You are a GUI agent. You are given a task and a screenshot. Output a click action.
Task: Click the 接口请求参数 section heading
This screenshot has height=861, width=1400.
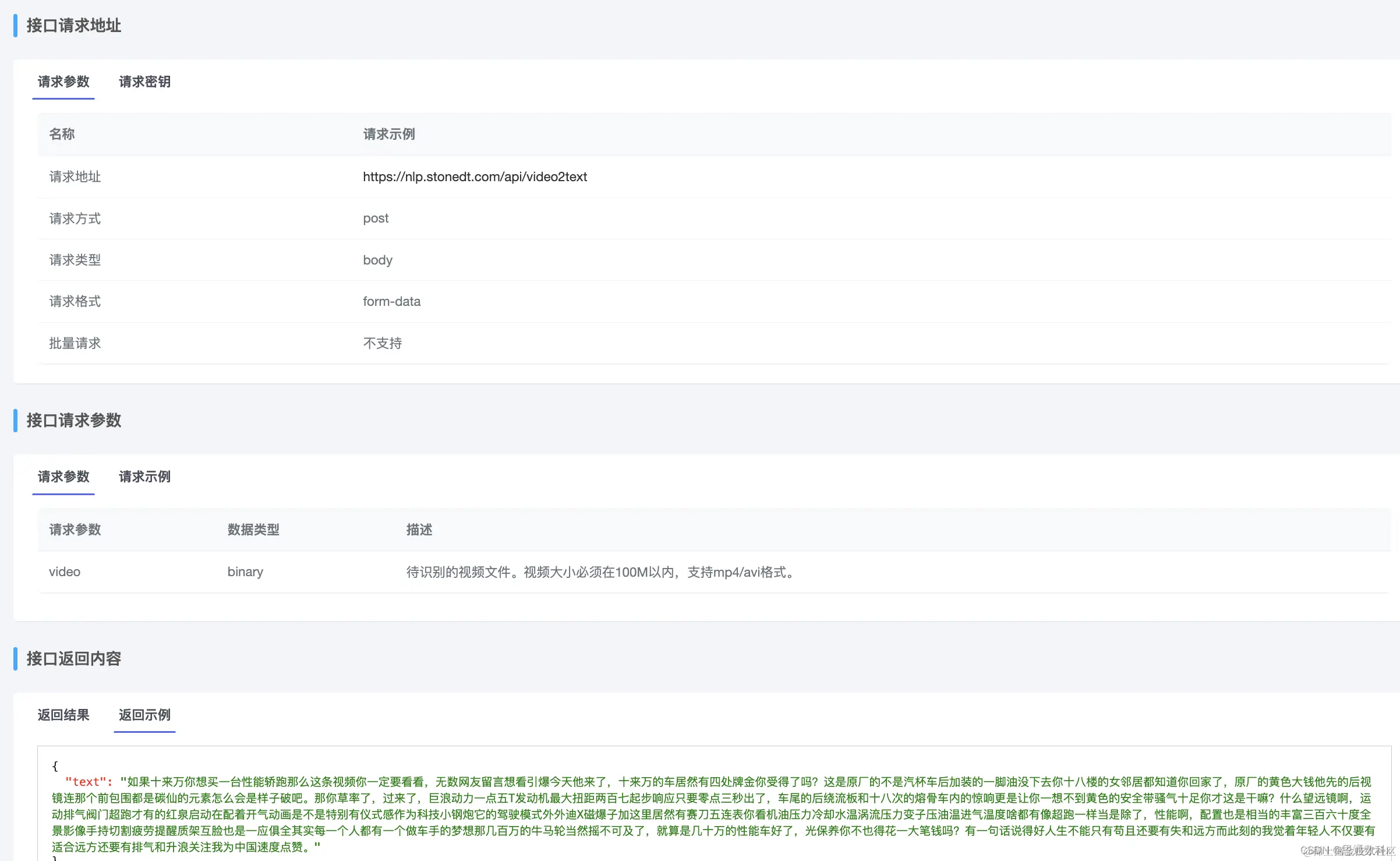74,420
